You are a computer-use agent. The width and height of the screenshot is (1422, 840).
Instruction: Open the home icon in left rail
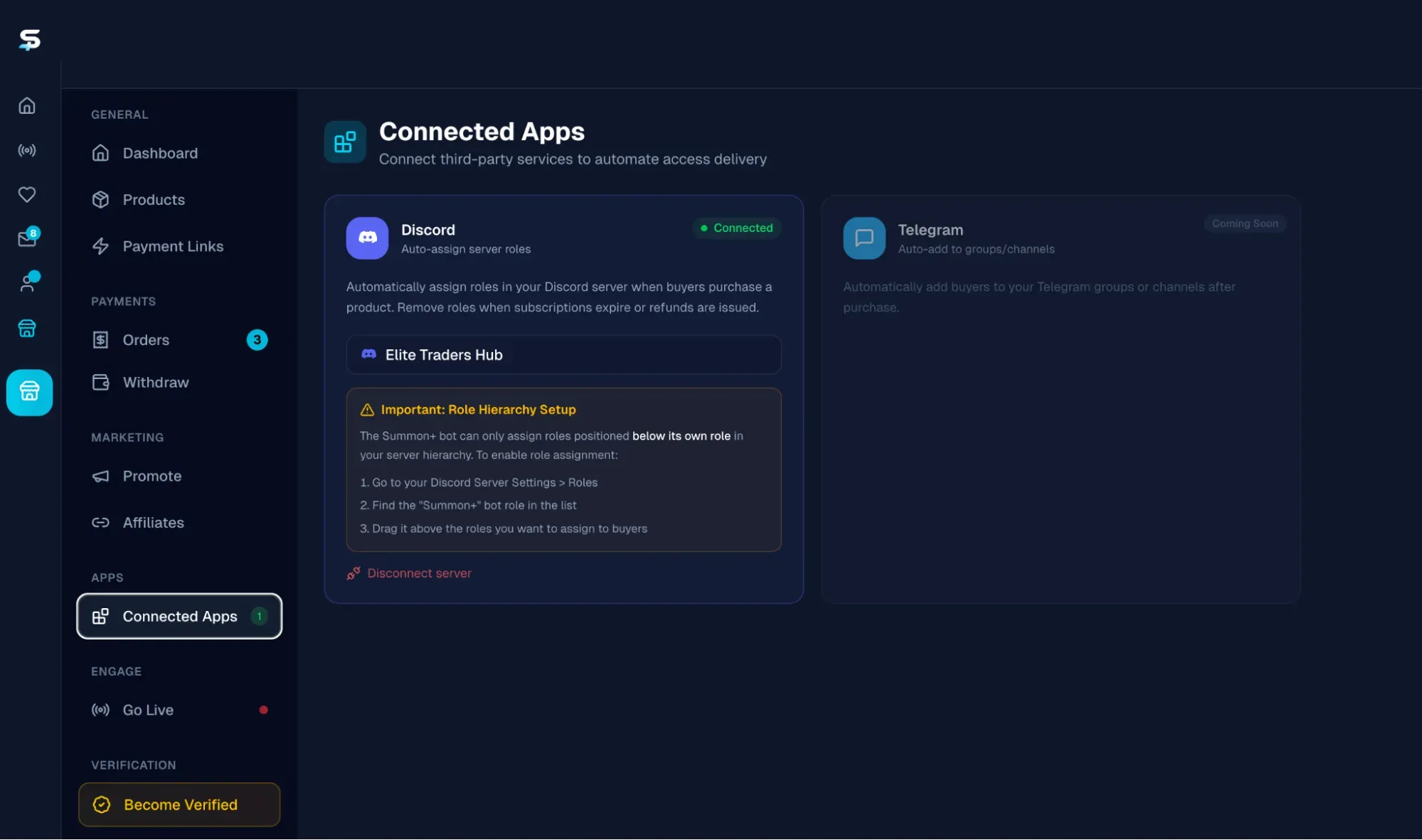(27, 106)
